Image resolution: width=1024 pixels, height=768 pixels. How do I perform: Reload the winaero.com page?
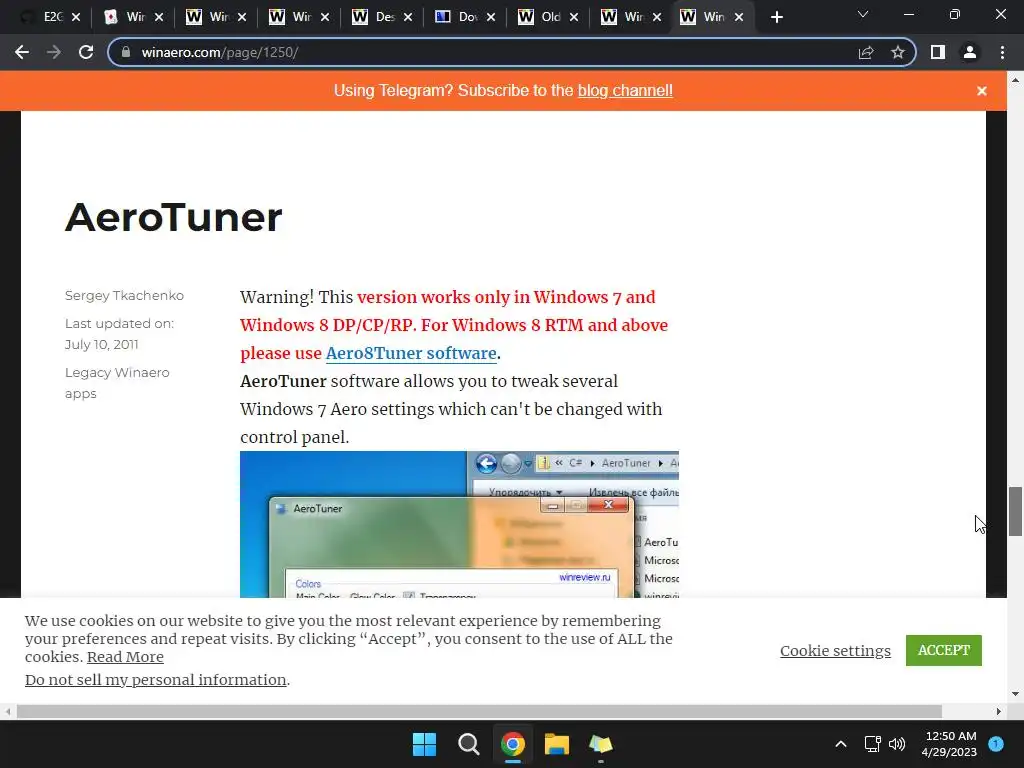(x=86, y=52)
